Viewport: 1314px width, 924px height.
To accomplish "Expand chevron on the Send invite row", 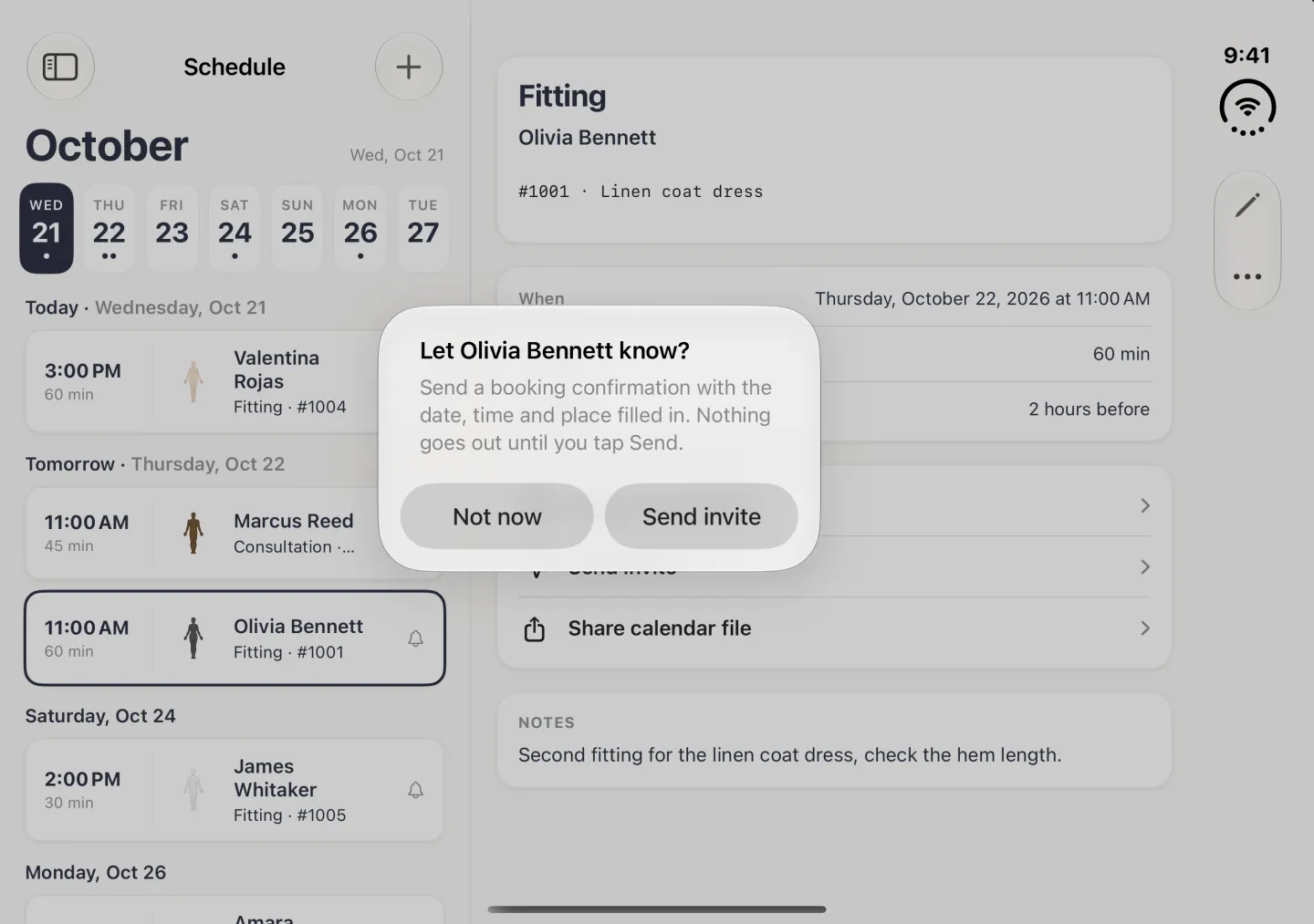I will [1144, 567].
